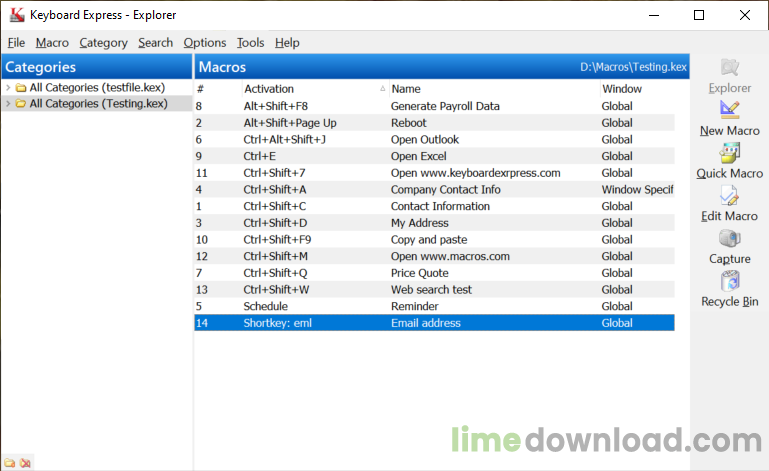Minimize the Keyboard Express window
Viewport: 769px width, 471px height.
tap(654, 15)
